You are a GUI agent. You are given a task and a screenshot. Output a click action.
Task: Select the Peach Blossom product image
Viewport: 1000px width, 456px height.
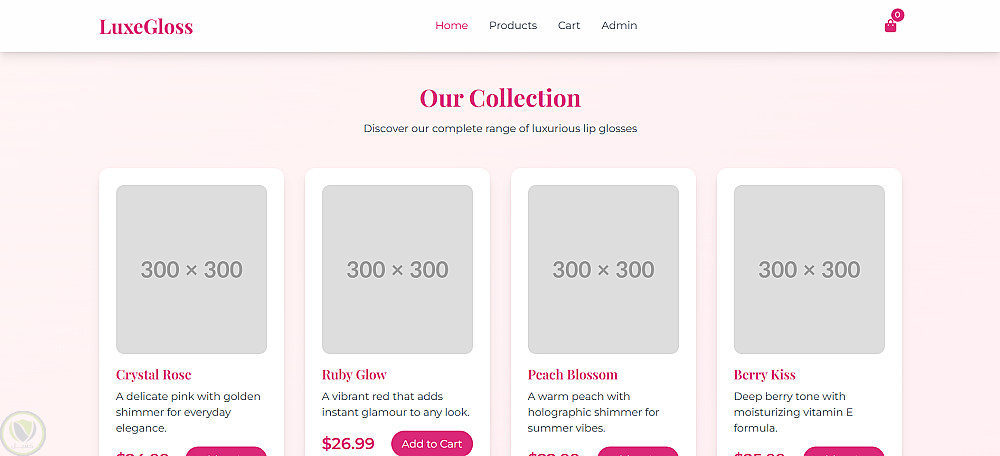pyautogui.click(x=603, y=269)
